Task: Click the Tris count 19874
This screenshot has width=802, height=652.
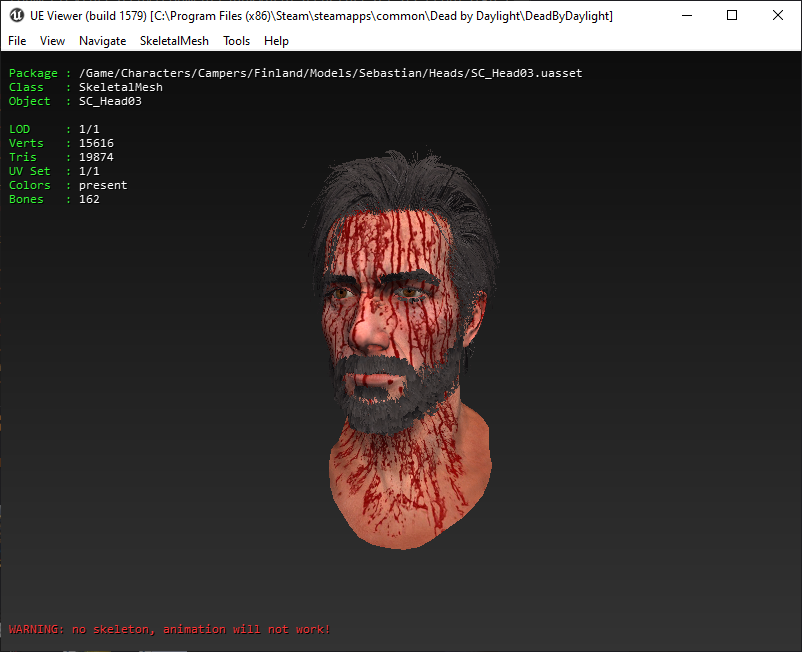Action: point(96,157)
